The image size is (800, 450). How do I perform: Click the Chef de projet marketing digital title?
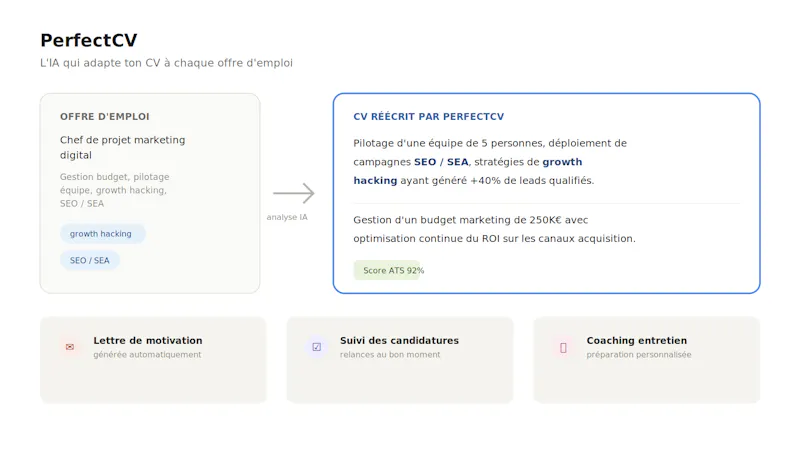(x=122, y=147)
